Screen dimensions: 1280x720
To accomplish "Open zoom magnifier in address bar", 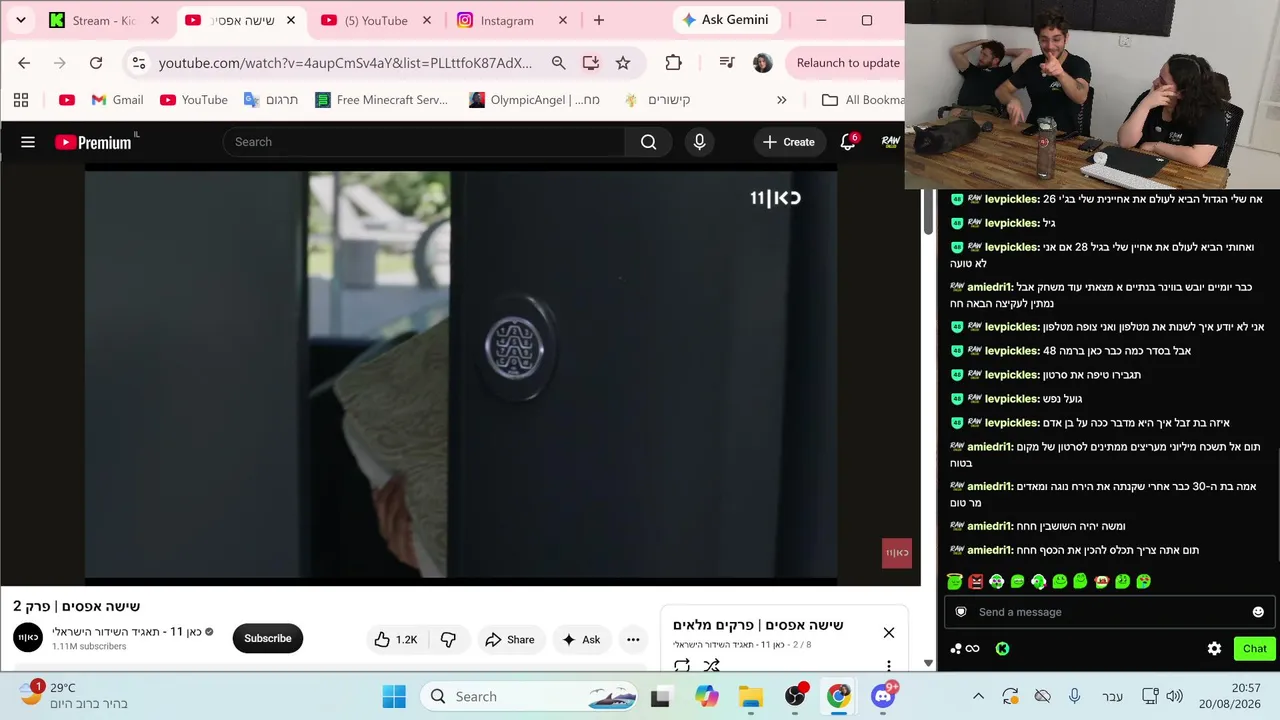I will [x=559, y=63].
